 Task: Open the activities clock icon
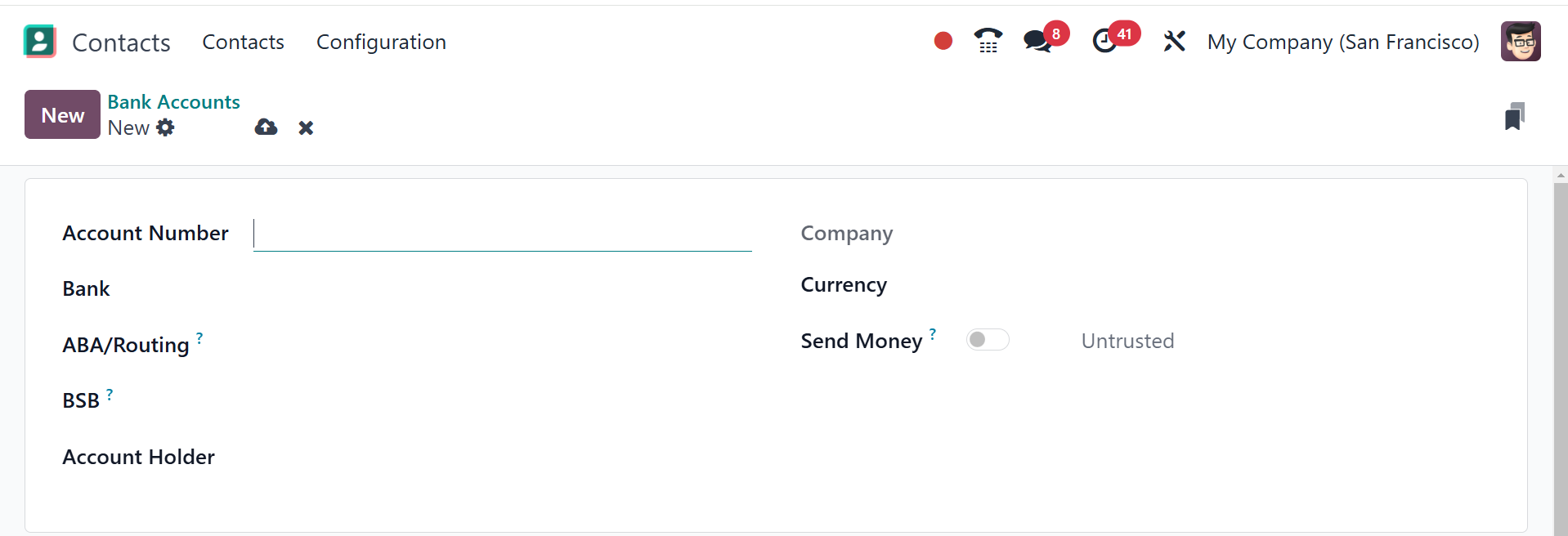coord(1105,41)
